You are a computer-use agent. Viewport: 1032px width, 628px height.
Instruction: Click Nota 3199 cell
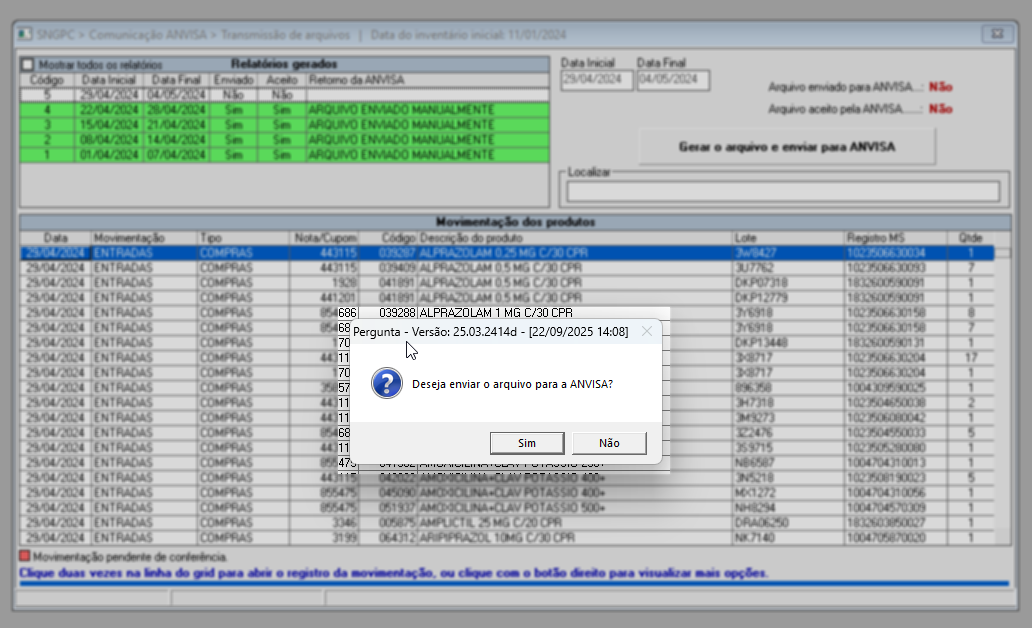point(325,538)
